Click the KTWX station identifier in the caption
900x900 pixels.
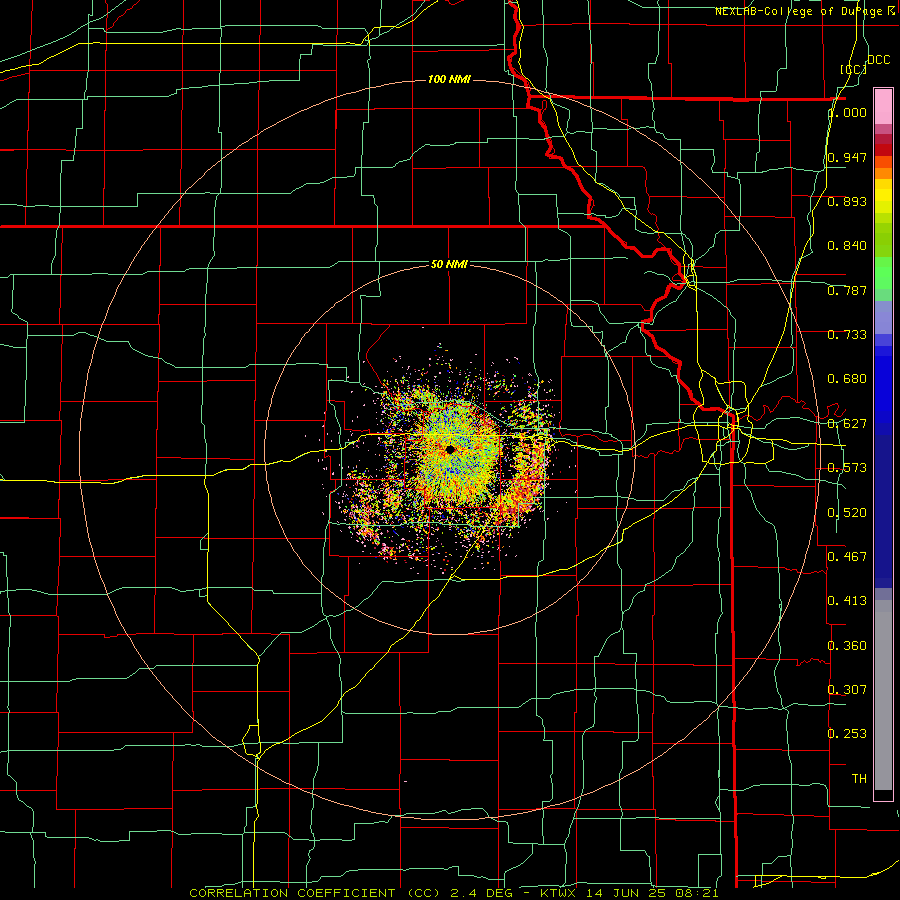[x=558, y=893]
